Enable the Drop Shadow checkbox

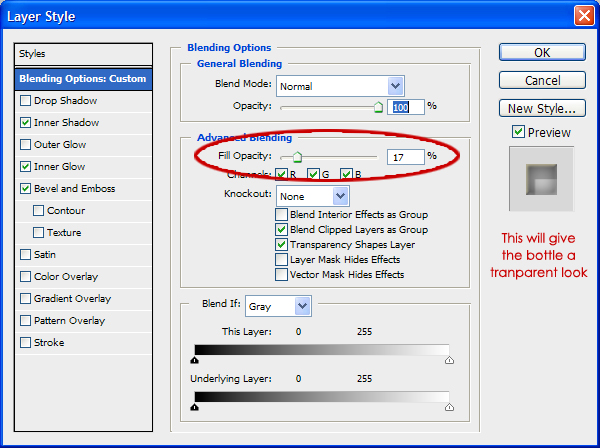[x=25, y=101]
